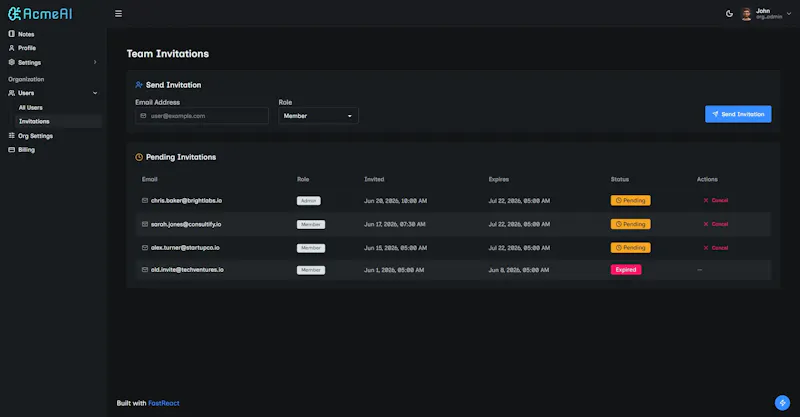
Task: Cancel the alex.turner@startupco.io invitation
Action: click(715, 248)
